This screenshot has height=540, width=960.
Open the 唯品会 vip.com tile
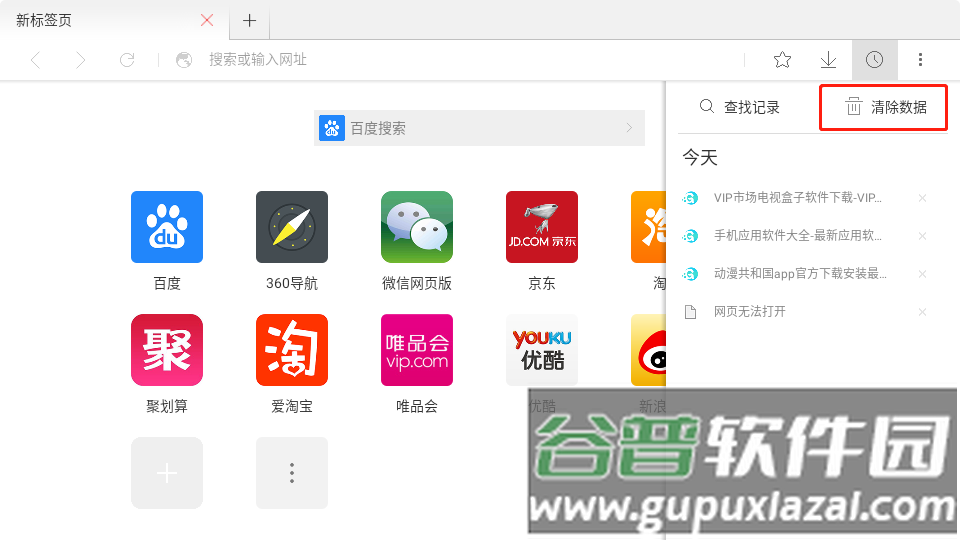[417, 350]
